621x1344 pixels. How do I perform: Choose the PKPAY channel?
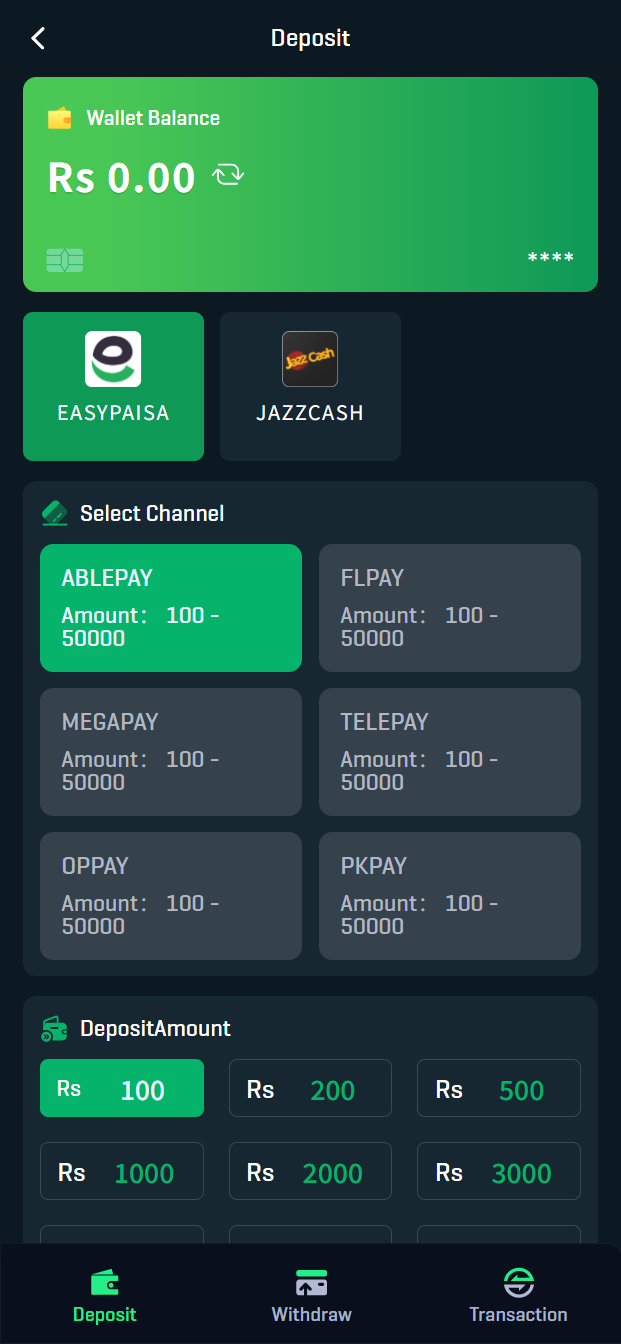click(x=450, y=896)
